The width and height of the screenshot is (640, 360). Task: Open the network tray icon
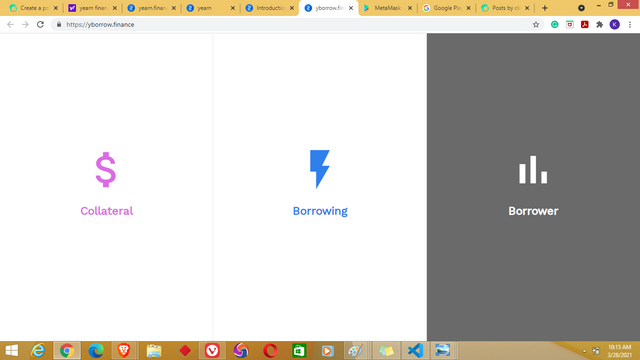(596, 351)
